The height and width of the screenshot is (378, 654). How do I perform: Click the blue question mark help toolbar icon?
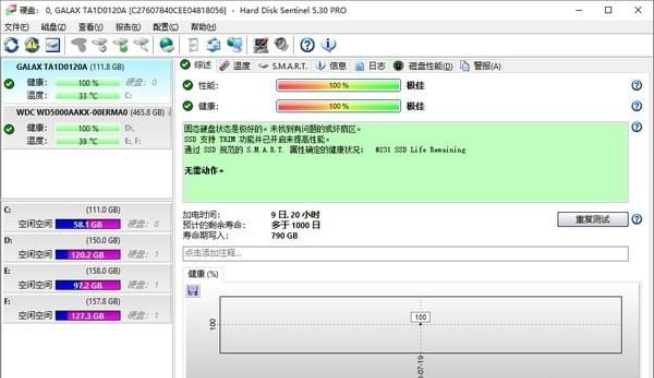(307, 45)
